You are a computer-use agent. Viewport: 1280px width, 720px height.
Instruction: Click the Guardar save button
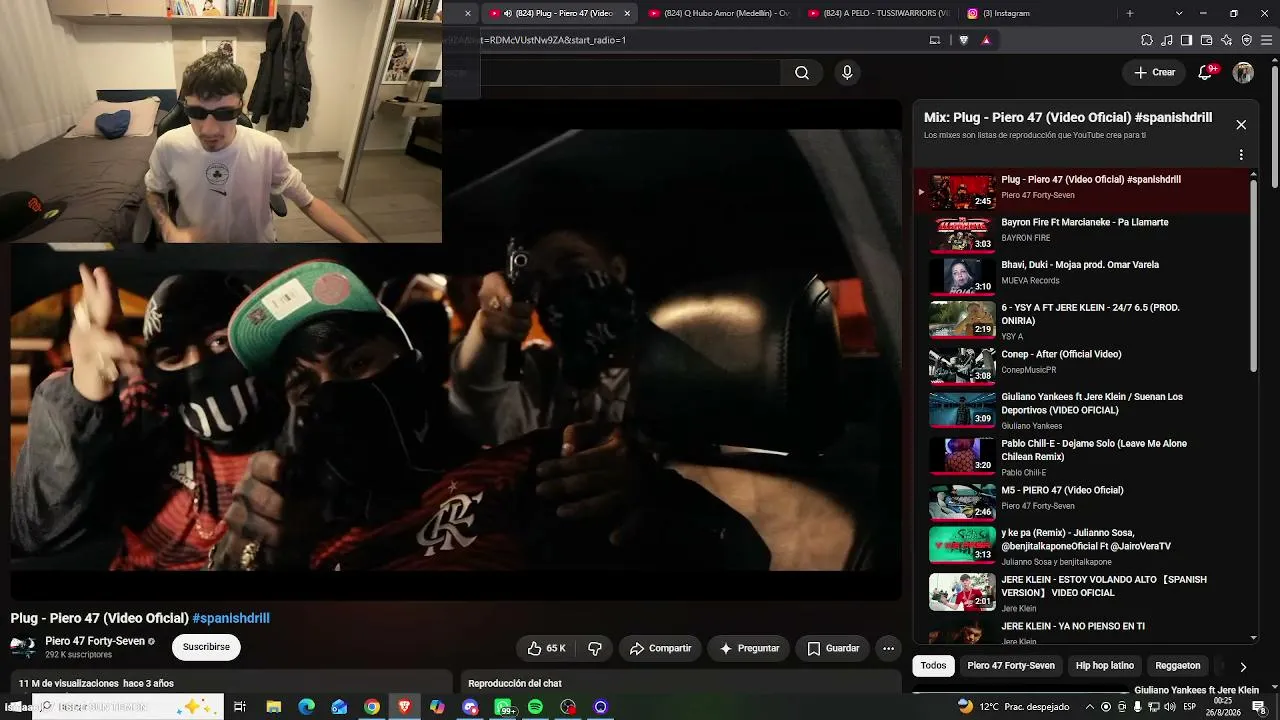pyautogui.click(x=833, y=648)
